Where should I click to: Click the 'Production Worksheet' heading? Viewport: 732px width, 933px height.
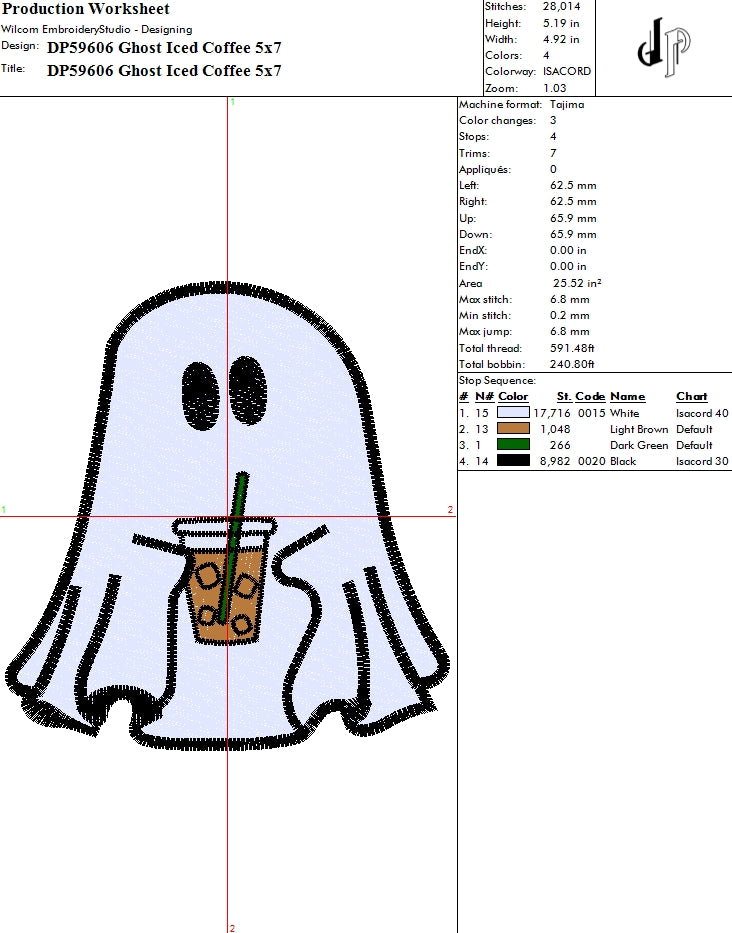pyautogui.click(x=86, y=9)
